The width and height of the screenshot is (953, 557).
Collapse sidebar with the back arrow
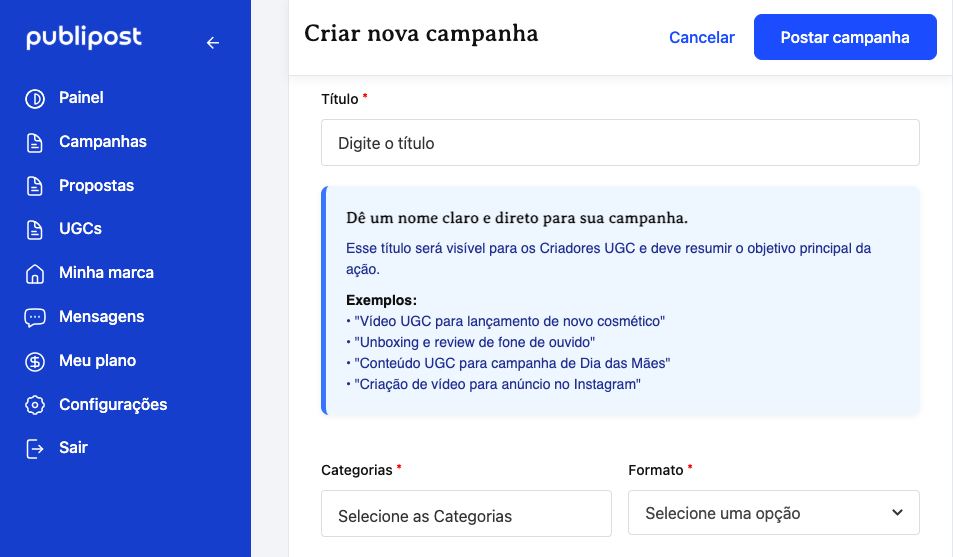tap(212, 42)
